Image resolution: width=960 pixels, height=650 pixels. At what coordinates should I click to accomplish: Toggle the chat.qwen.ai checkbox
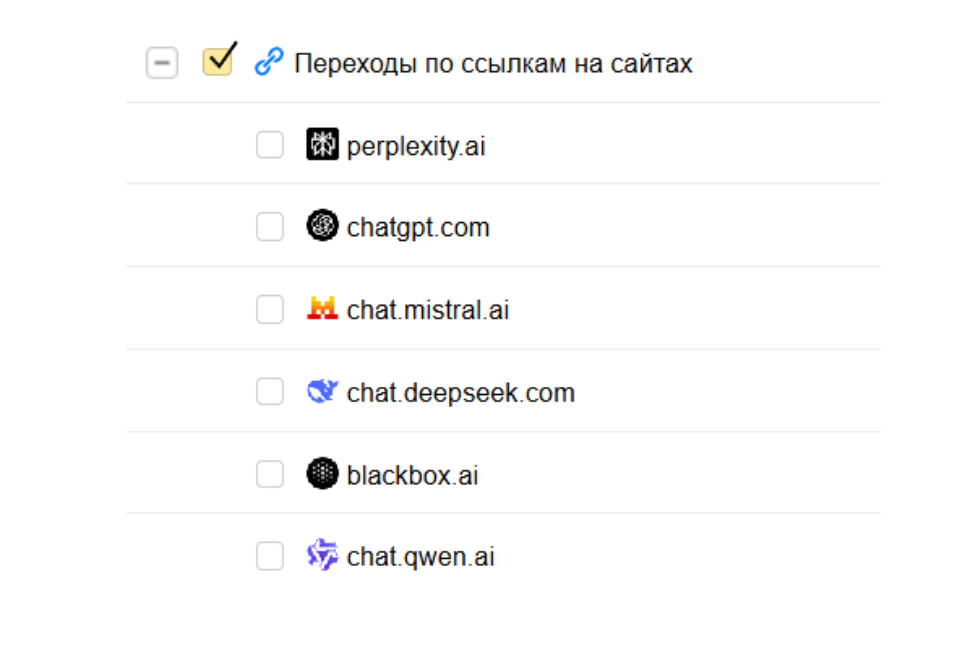tap(270, 555)
